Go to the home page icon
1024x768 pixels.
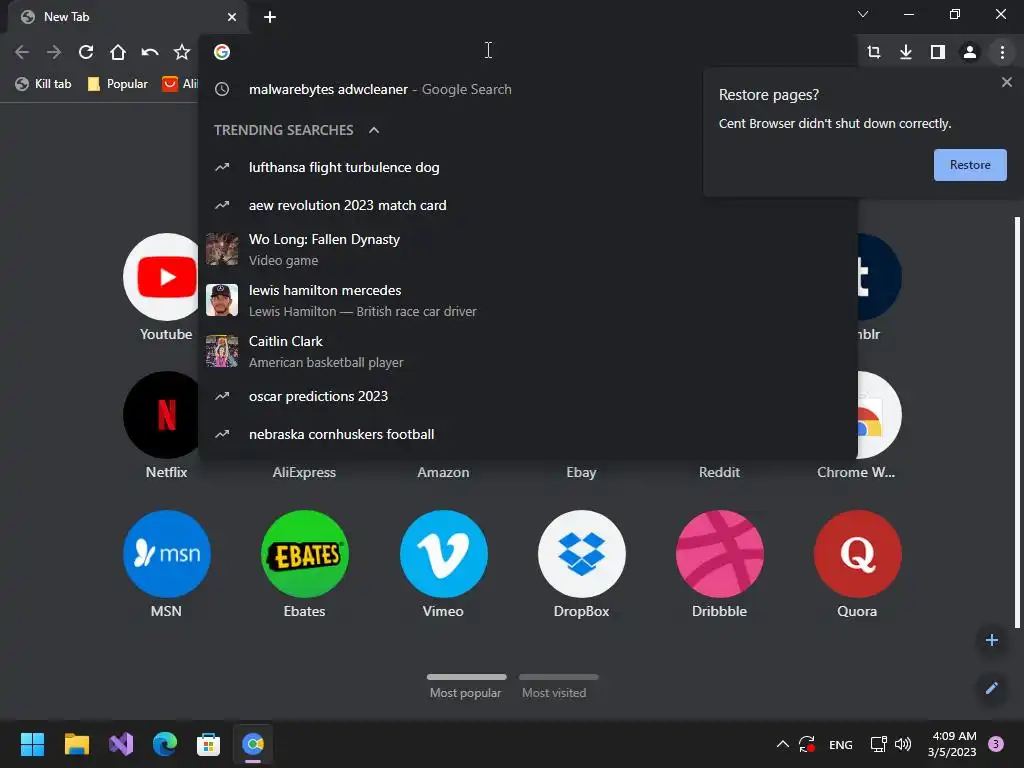(x=118, y=52)
